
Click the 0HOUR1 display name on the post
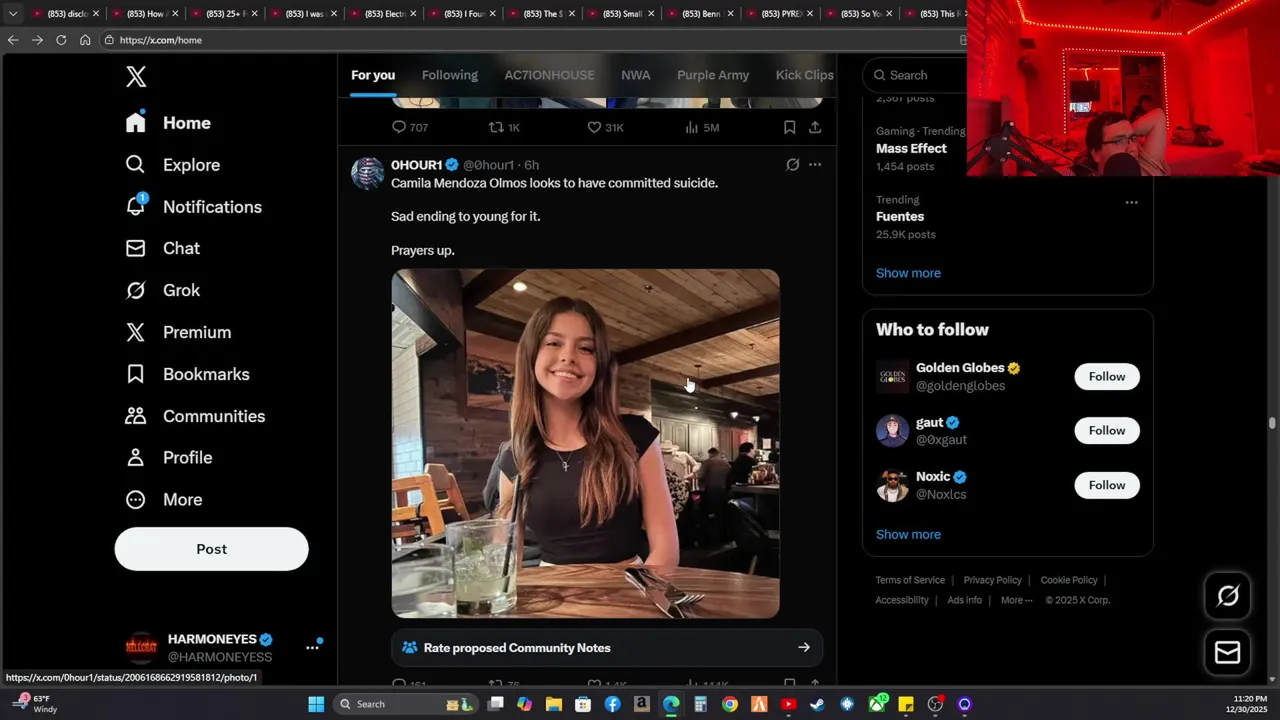pyautogui.click(x=416, y=165)
